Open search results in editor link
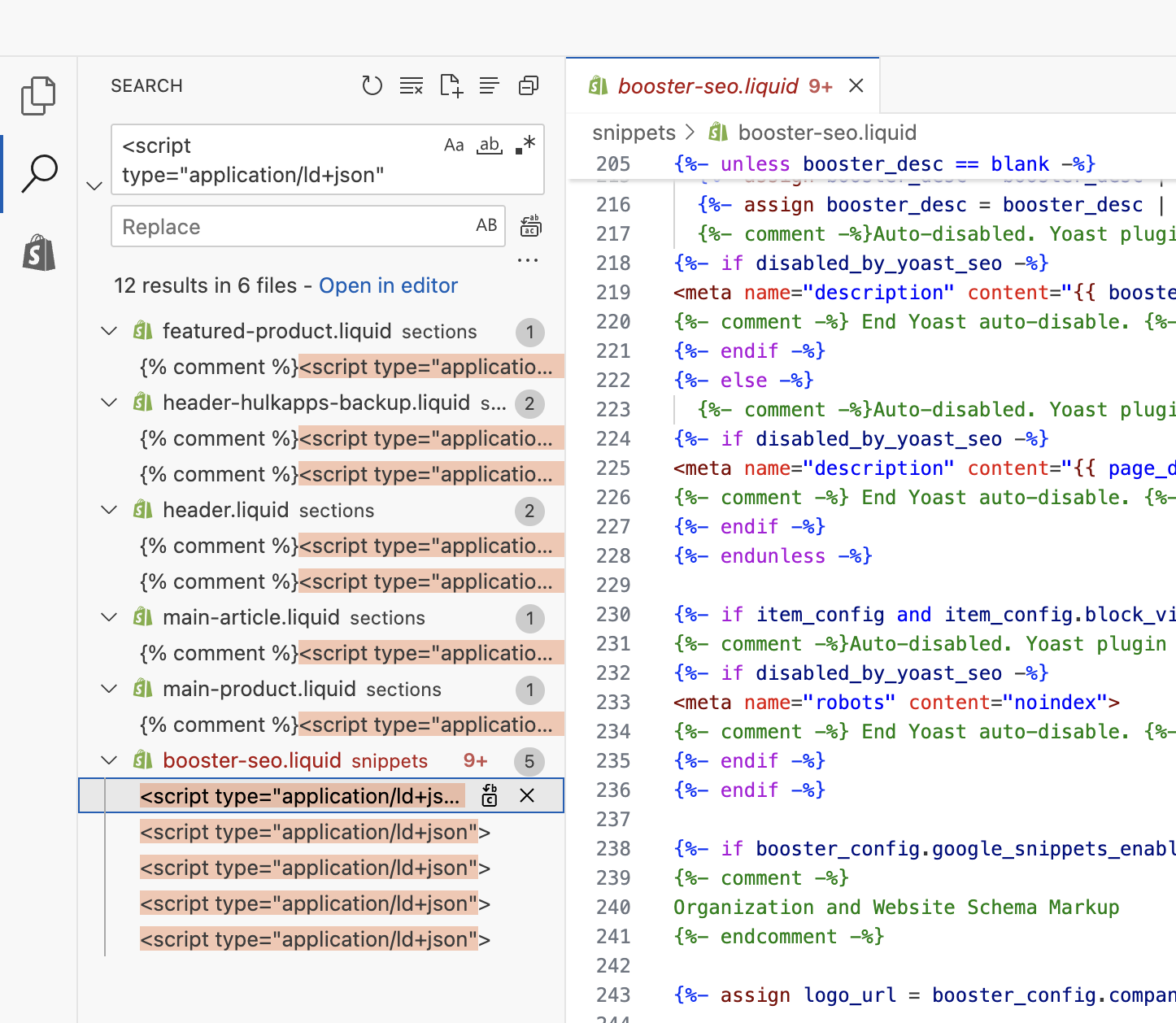Image resolution: width=1176 pixels, height=1023 pixels. point(388,285)
